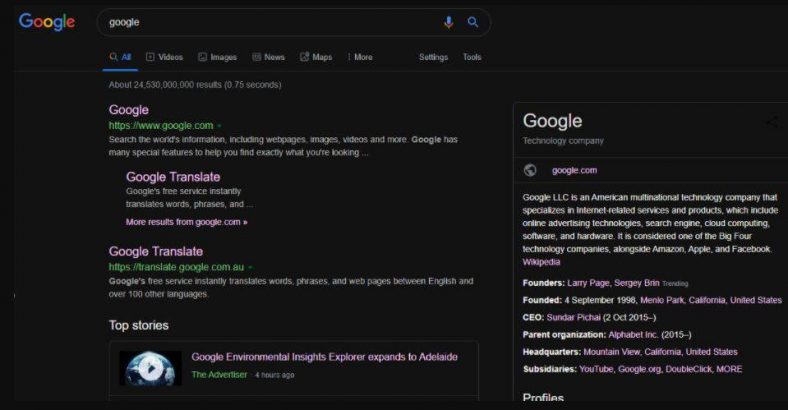The height and width of the screenshot is (410, 788).
Task: Click the globe icon beside google.com
Action: [530, 170]
